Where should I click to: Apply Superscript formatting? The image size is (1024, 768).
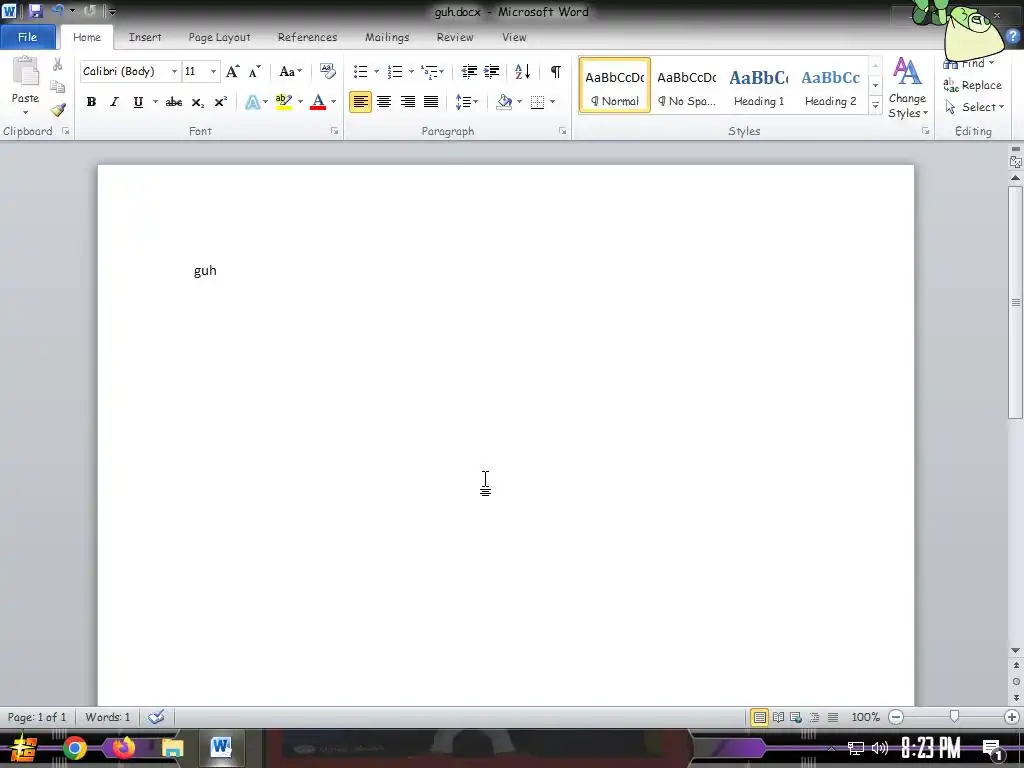coord(221,102)
